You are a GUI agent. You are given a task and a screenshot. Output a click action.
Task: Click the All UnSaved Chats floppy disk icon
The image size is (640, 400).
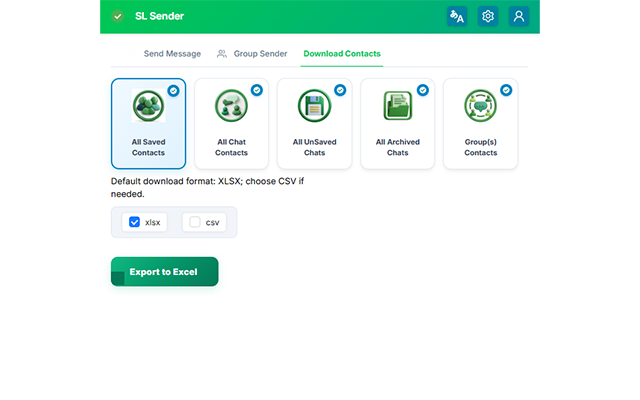[x=314, y=106]
